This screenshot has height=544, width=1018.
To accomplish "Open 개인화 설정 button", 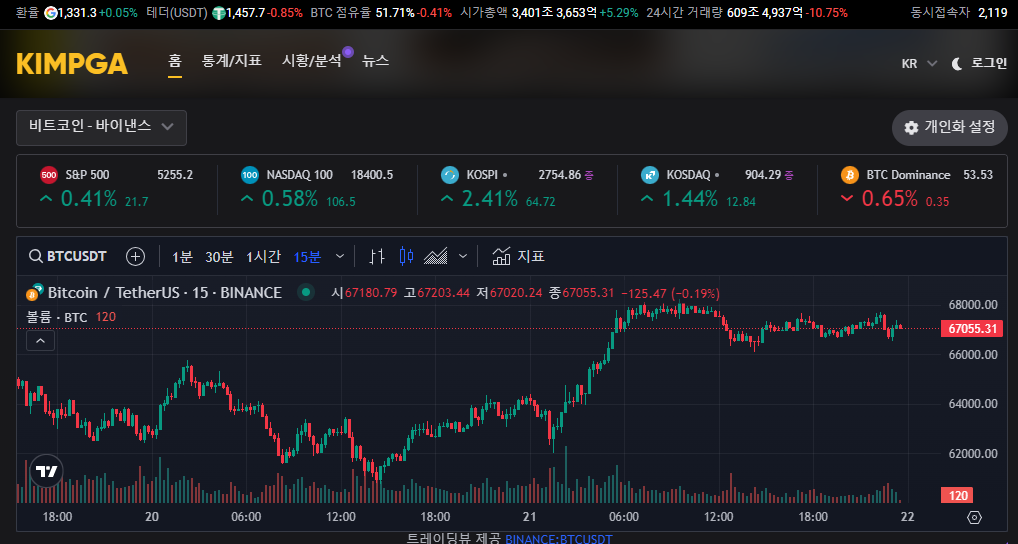I will pyautogui.click(x=950, y=127).
